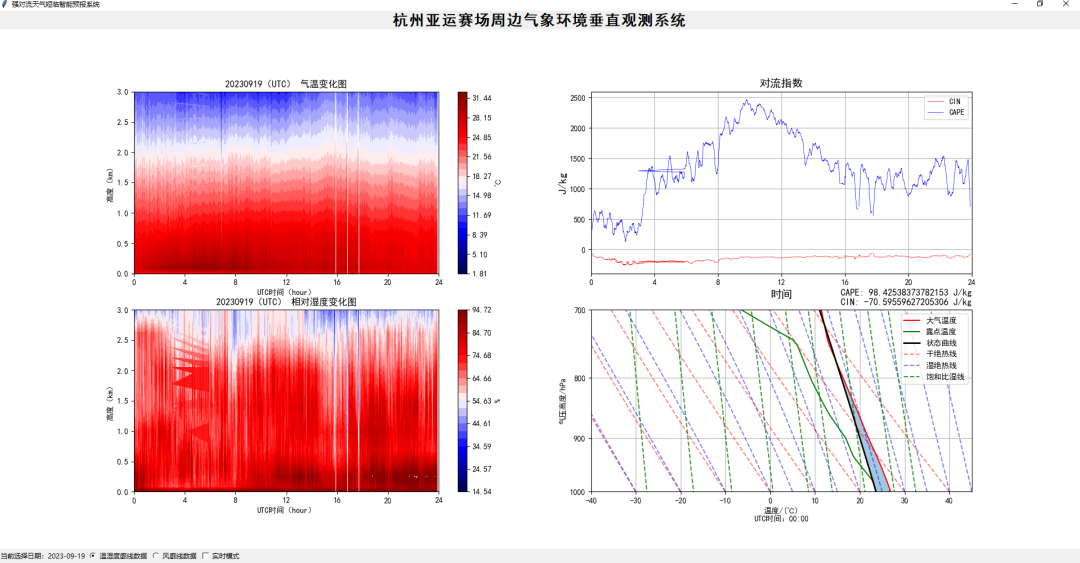Click the 露点温度 legend entry
The image size is (1080, 563).
click(931, 331)
